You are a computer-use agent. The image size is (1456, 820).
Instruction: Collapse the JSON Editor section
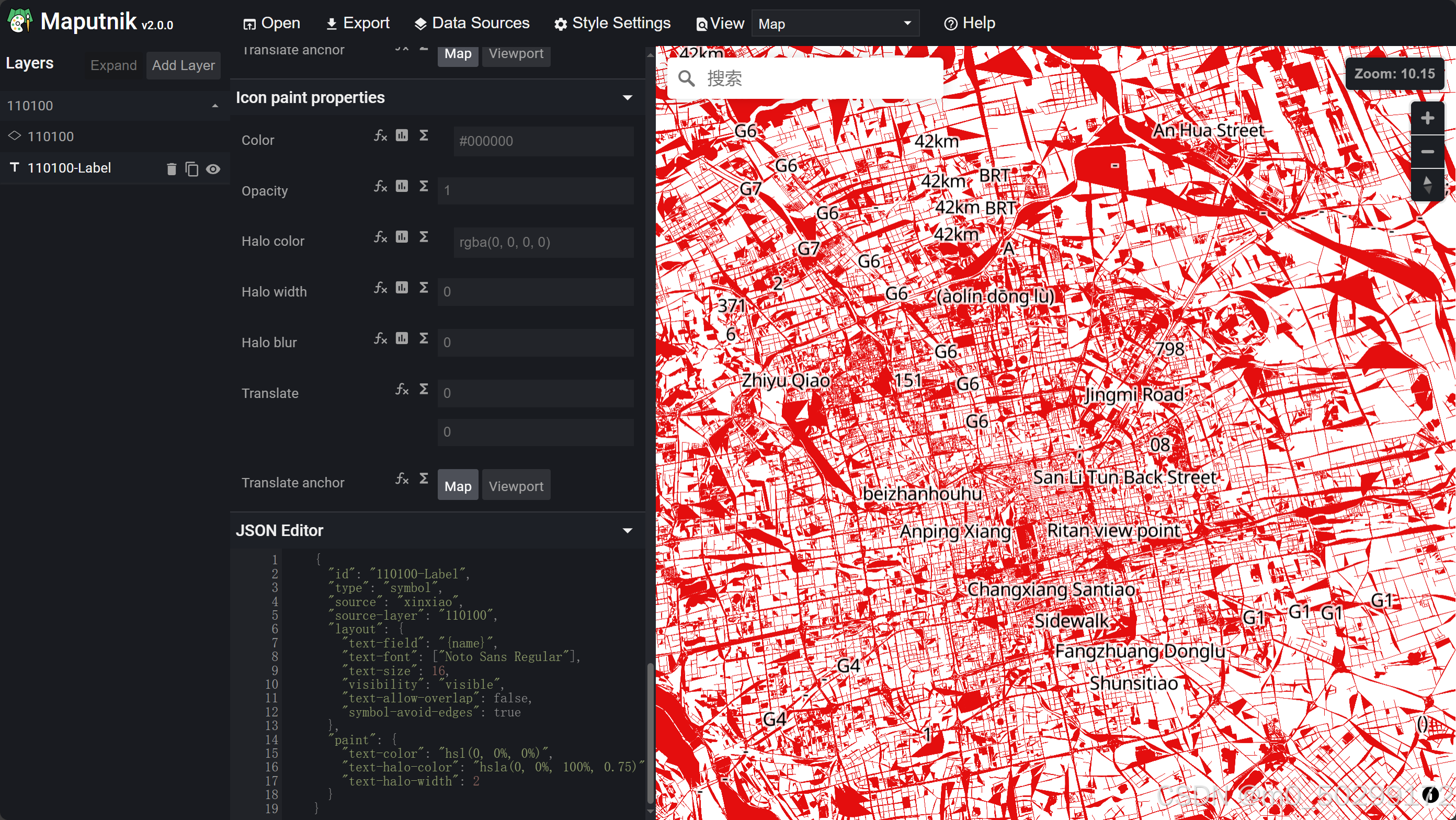tap(627, 530)
